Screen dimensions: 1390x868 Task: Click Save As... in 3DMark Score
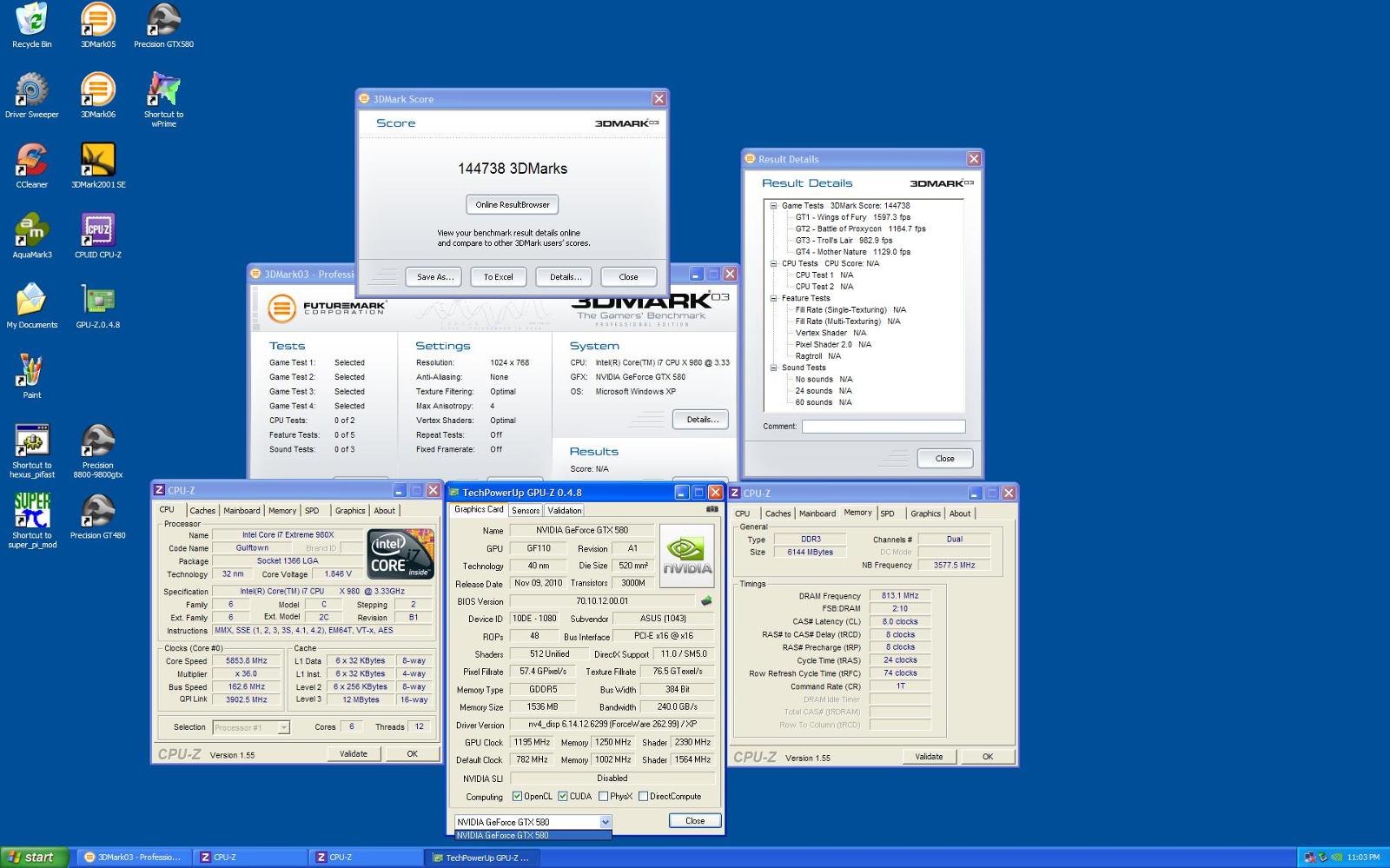pyautogui.click(x=434, y=277)
